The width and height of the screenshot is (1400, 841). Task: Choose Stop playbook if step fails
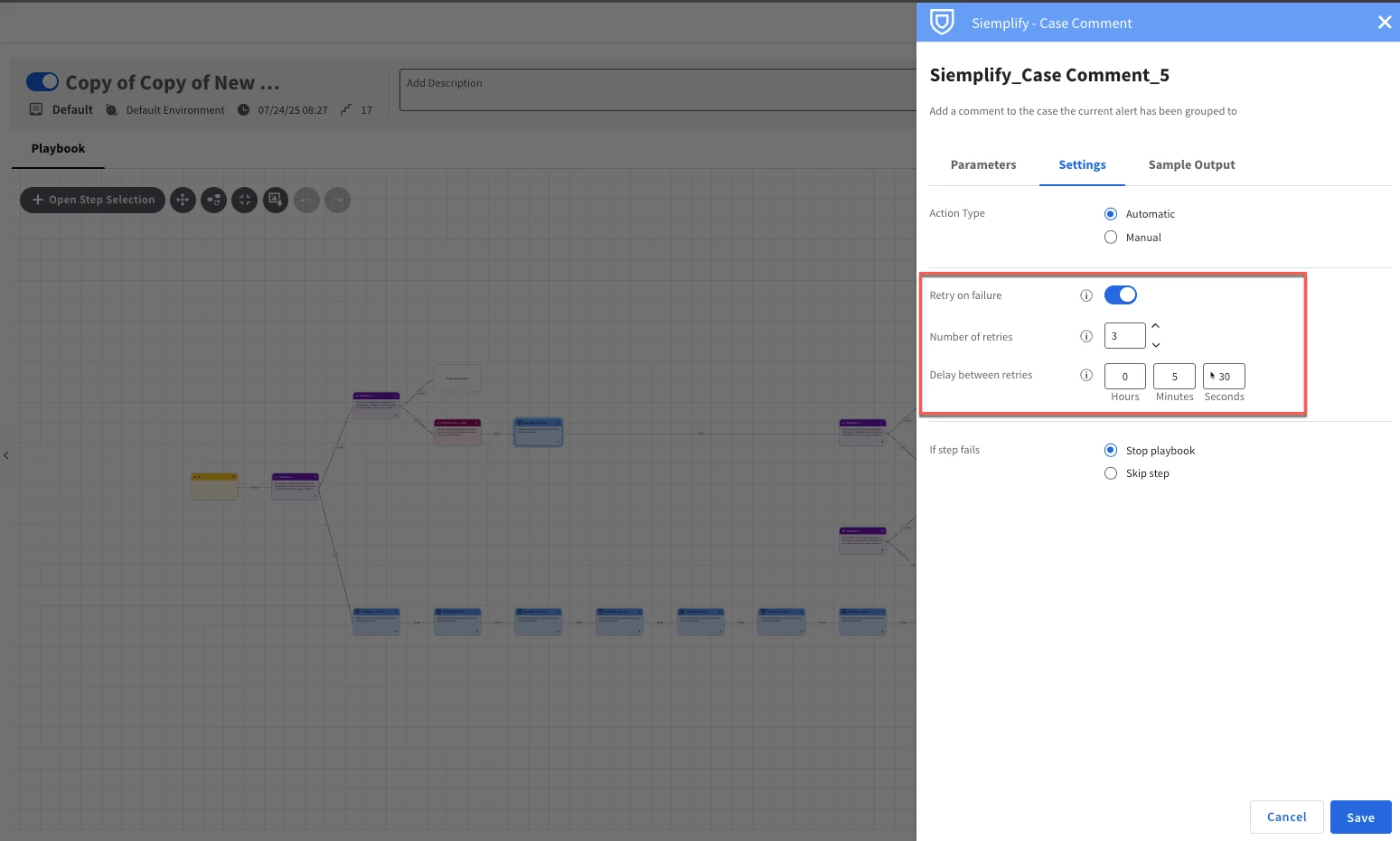tap(1111, 450)
